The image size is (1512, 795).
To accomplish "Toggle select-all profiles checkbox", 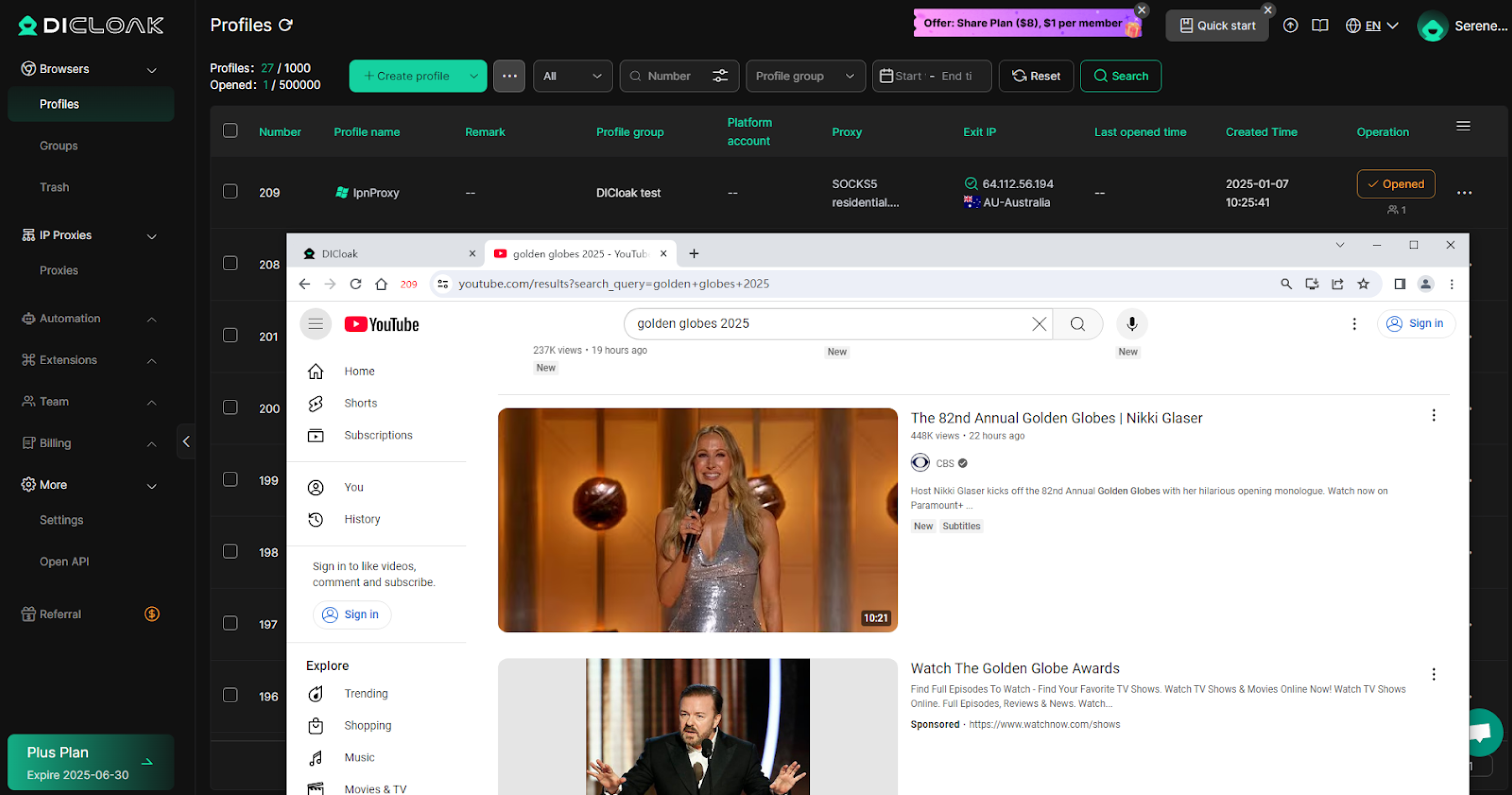I will click(x=230, y=130).
